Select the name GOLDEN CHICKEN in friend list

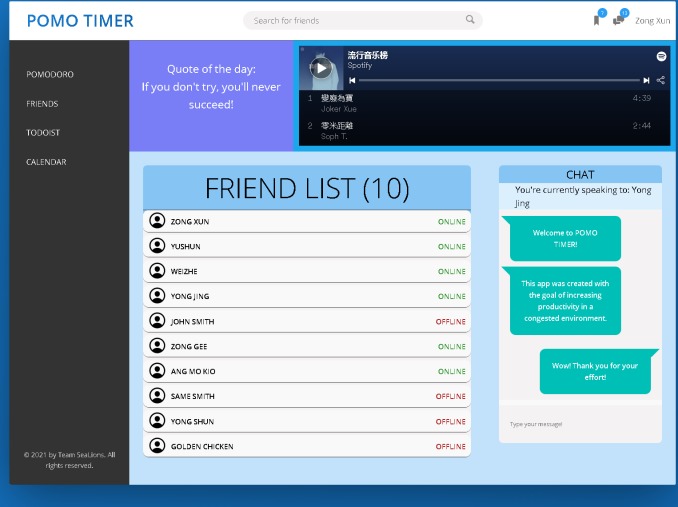pos(202,446)
